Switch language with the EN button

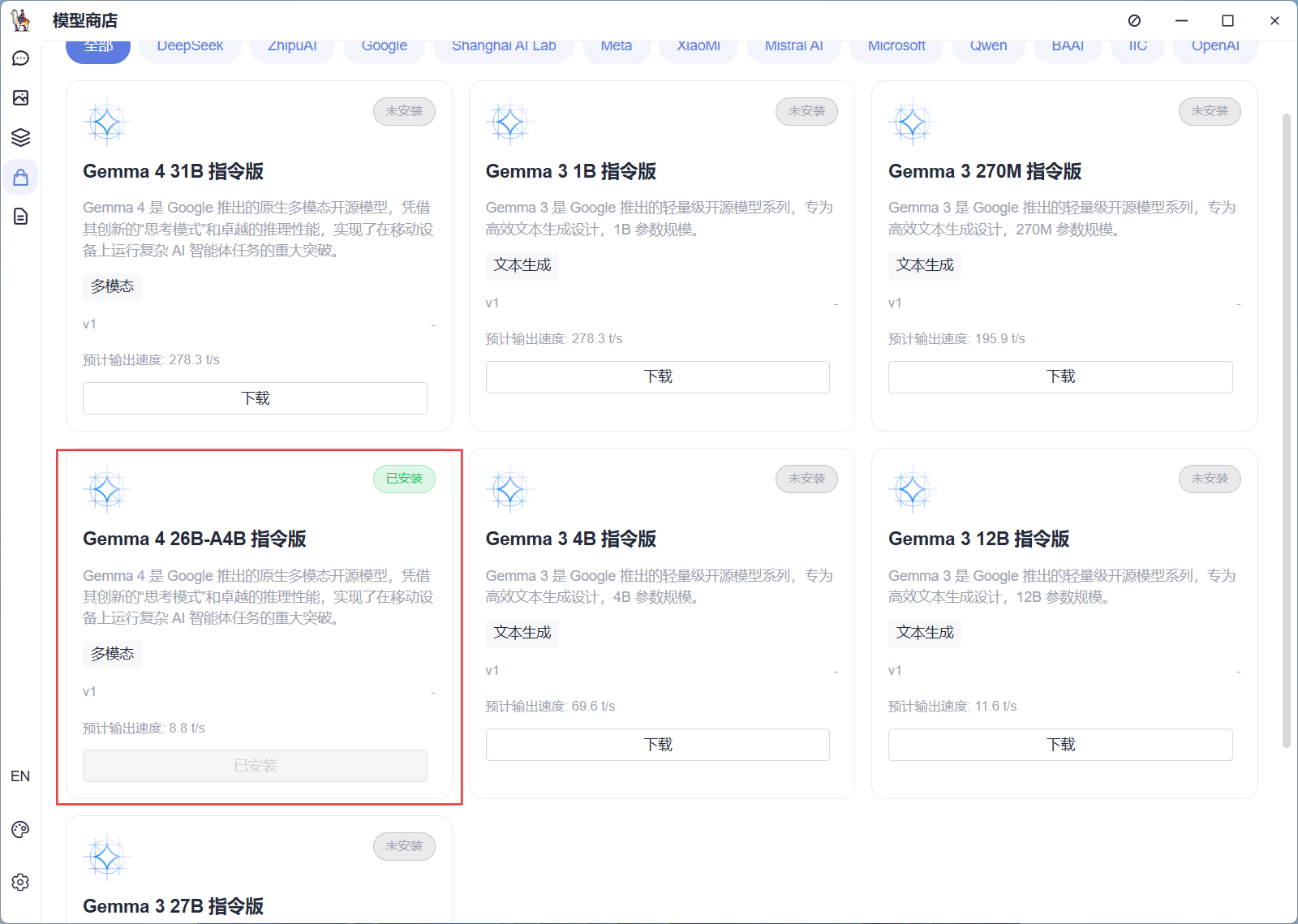(x=20, y=776)
